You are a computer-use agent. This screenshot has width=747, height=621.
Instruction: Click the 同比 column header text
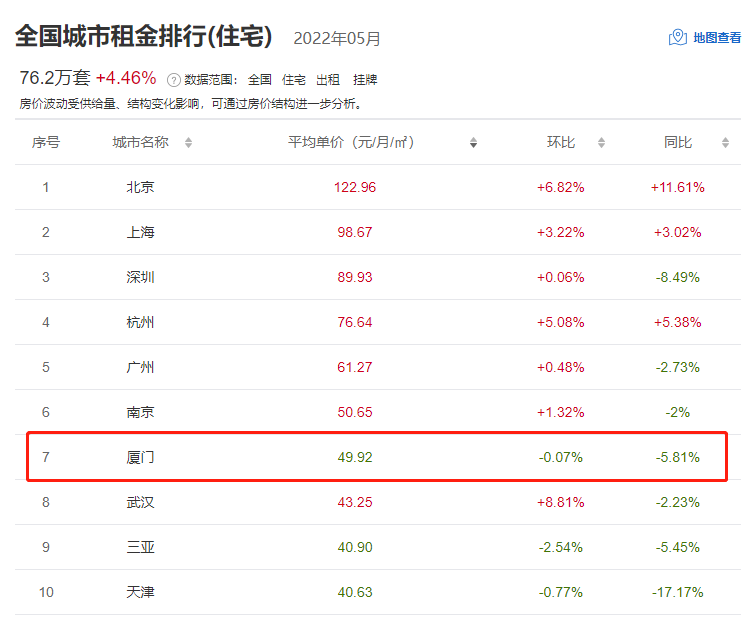678,142
